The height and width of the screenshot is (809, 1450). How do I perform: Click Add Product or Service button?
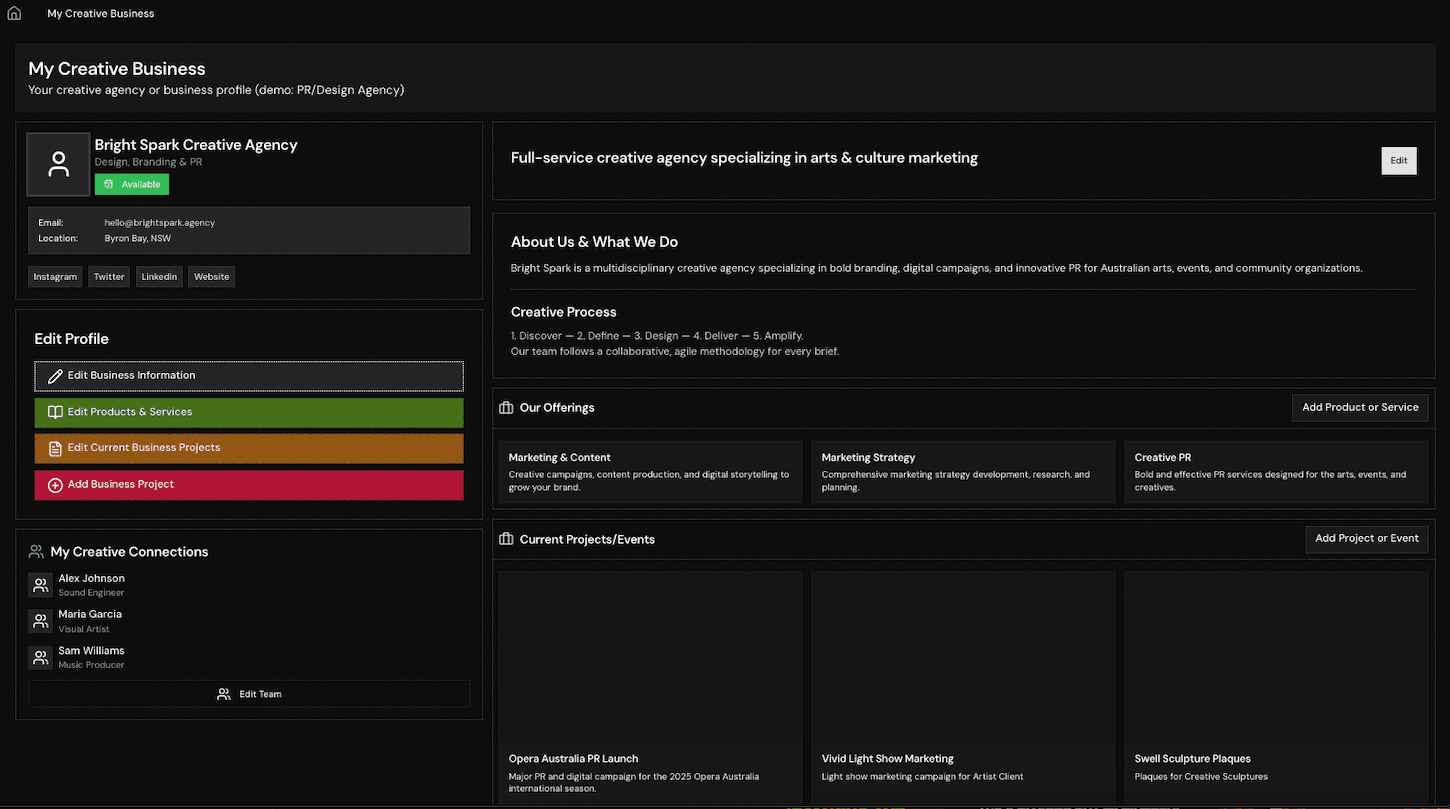click(1360, 408)
